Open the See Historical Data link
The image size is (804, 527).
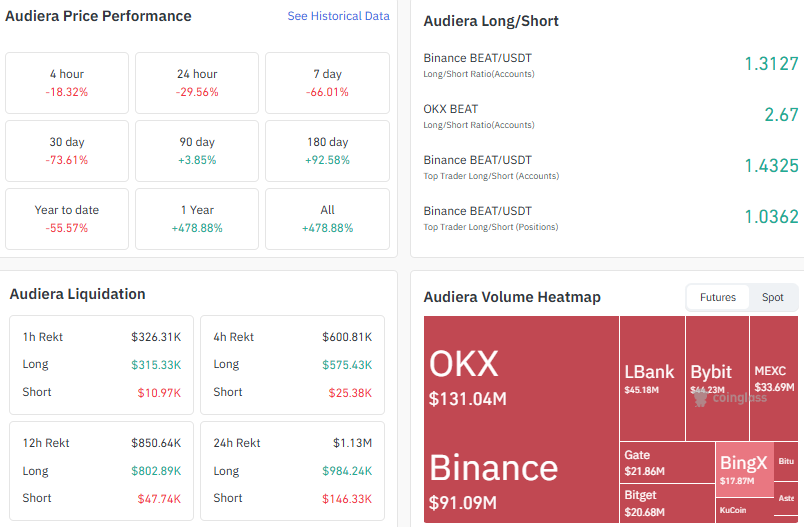pos(338,16)
